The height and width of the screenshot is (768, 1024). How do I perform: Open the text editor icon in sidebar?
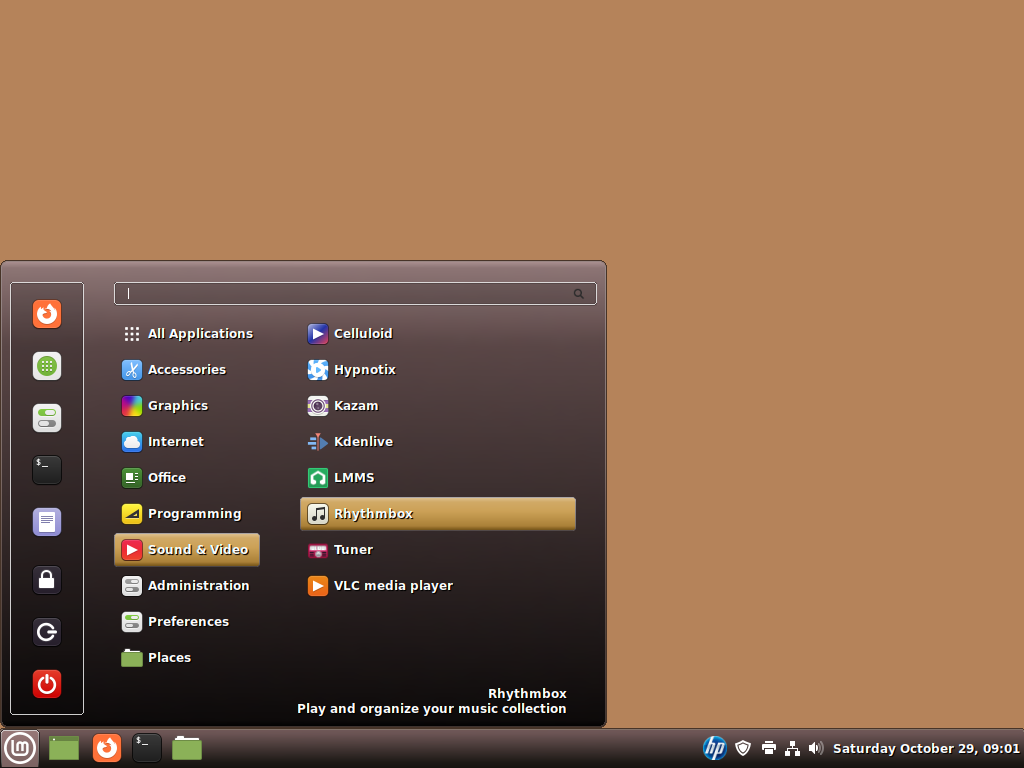pos(47,522)
